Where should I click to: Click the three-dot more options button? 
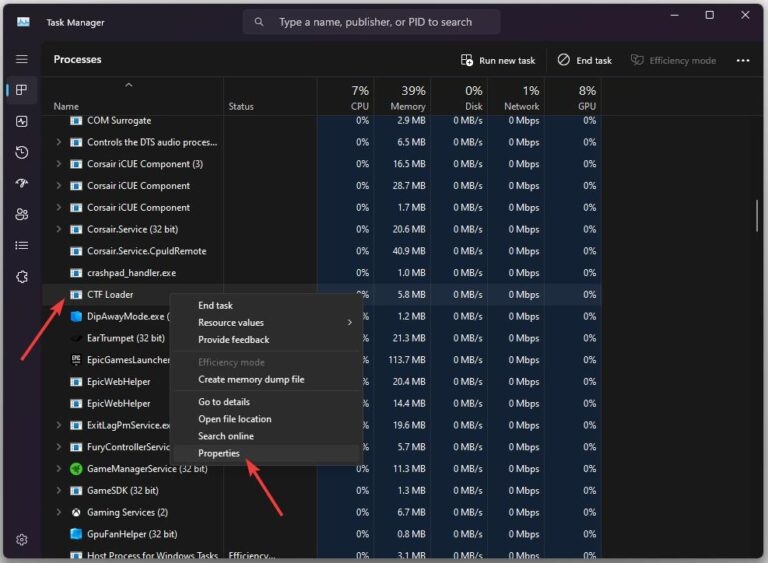pos(742,60)
